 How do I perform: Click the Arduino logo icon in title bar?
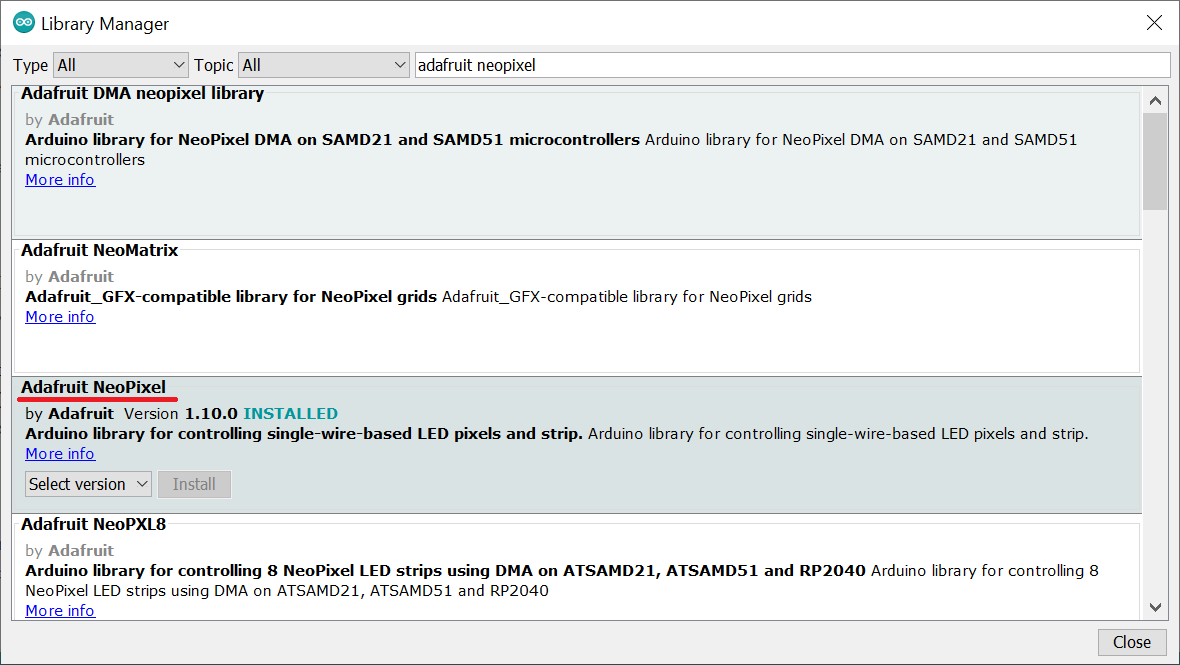coord(24,23)
